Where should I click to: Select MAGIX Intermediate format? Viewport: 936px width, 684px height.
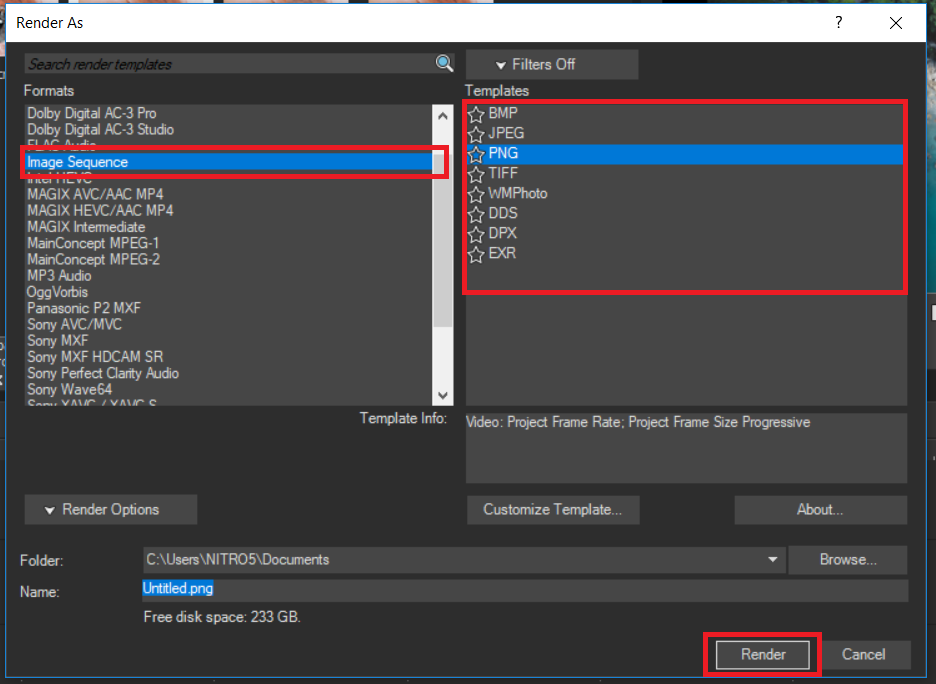(229, 227)
